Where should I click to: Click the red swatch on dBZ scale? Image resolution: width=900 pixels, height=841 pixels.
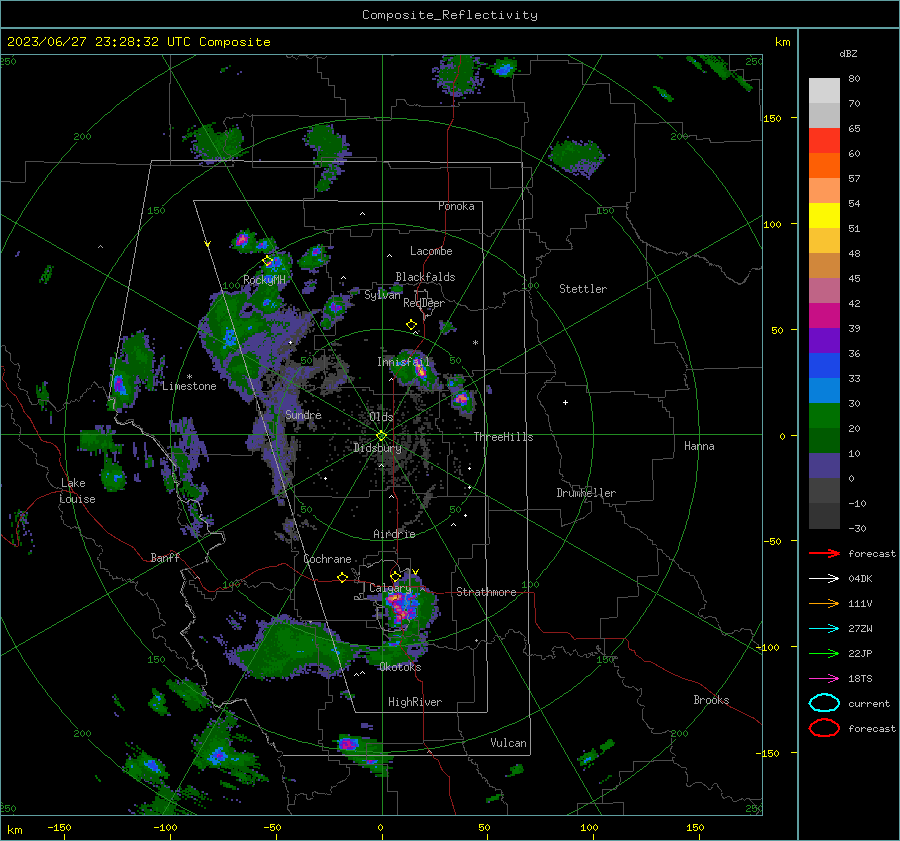[824, 141]
